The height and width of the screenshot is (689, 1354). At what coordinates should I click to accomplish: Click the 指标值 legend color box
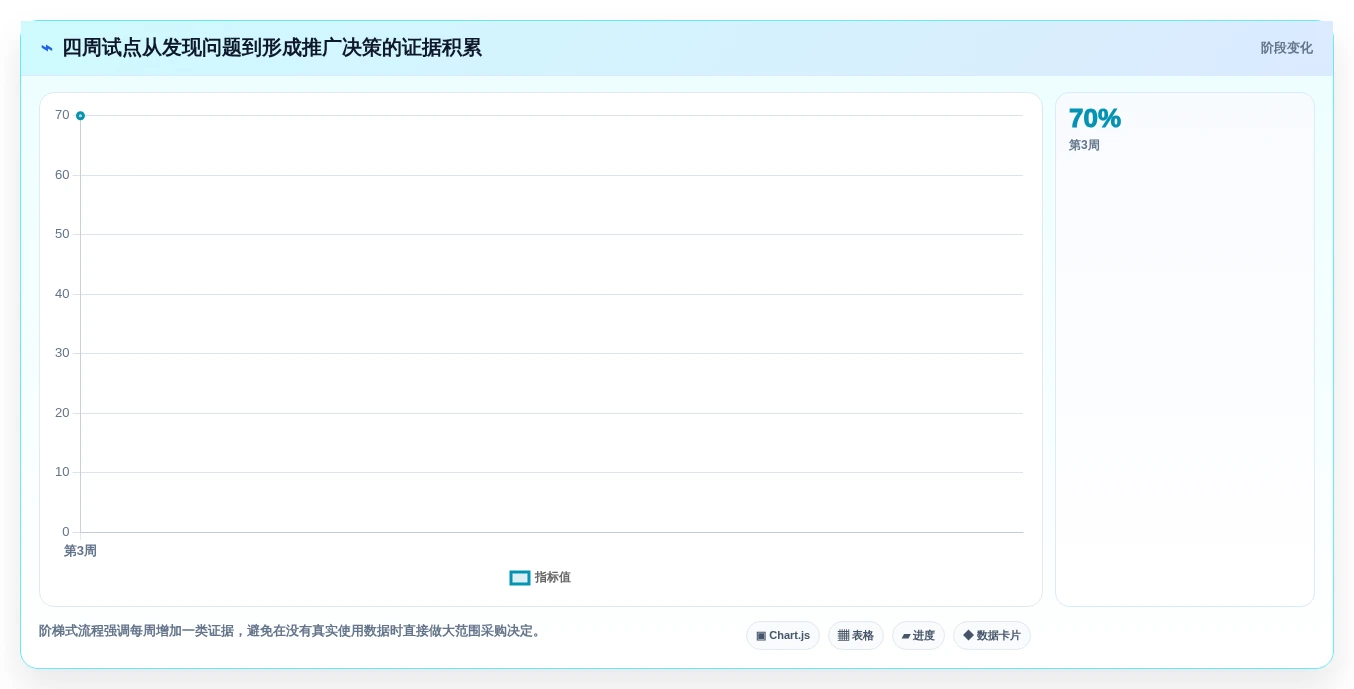click(x=520, y=578)
